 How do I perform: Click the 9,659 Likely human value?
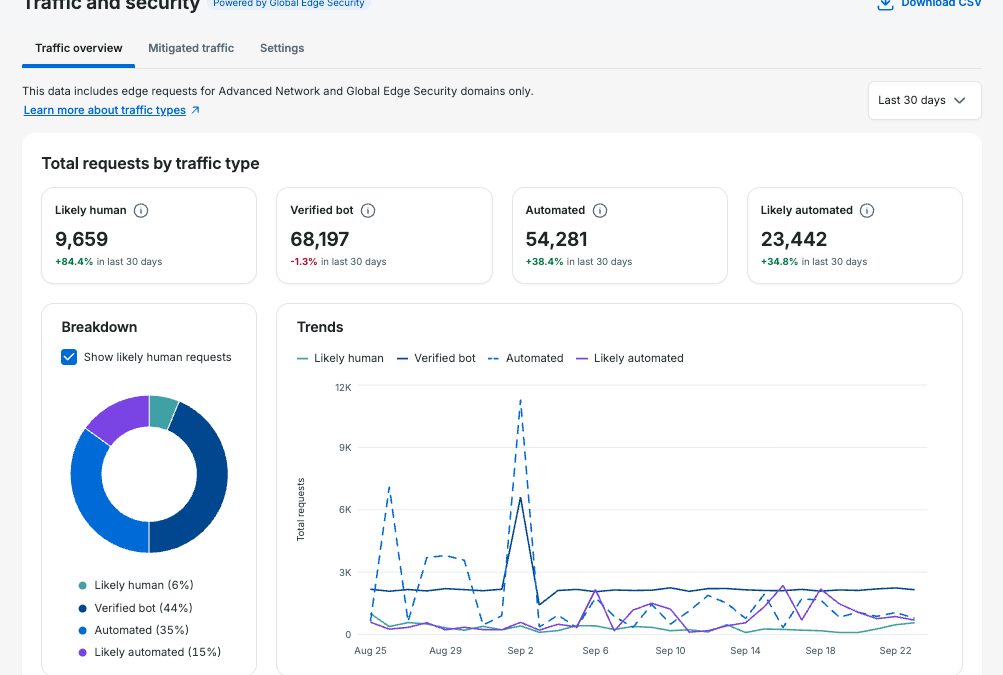point(81,239)
